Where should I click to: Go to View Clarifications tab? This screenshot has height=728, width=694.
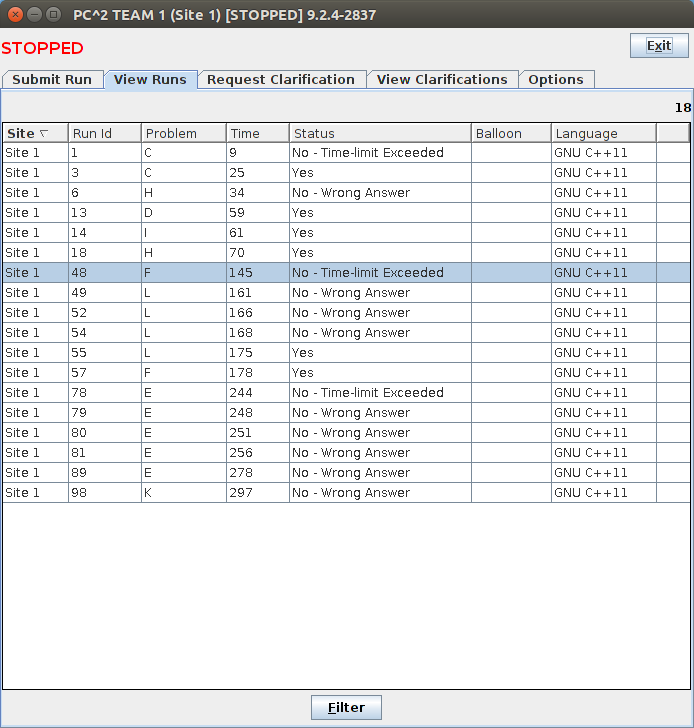tap(442, 80)
